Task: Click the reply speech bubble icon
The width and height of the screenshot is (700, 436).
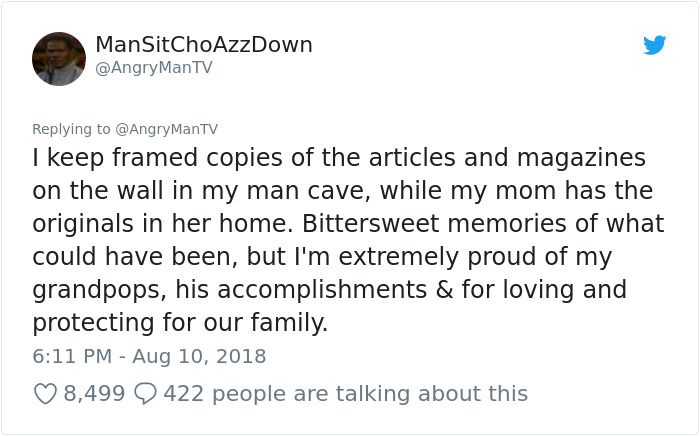Action: tap(144, 394)
